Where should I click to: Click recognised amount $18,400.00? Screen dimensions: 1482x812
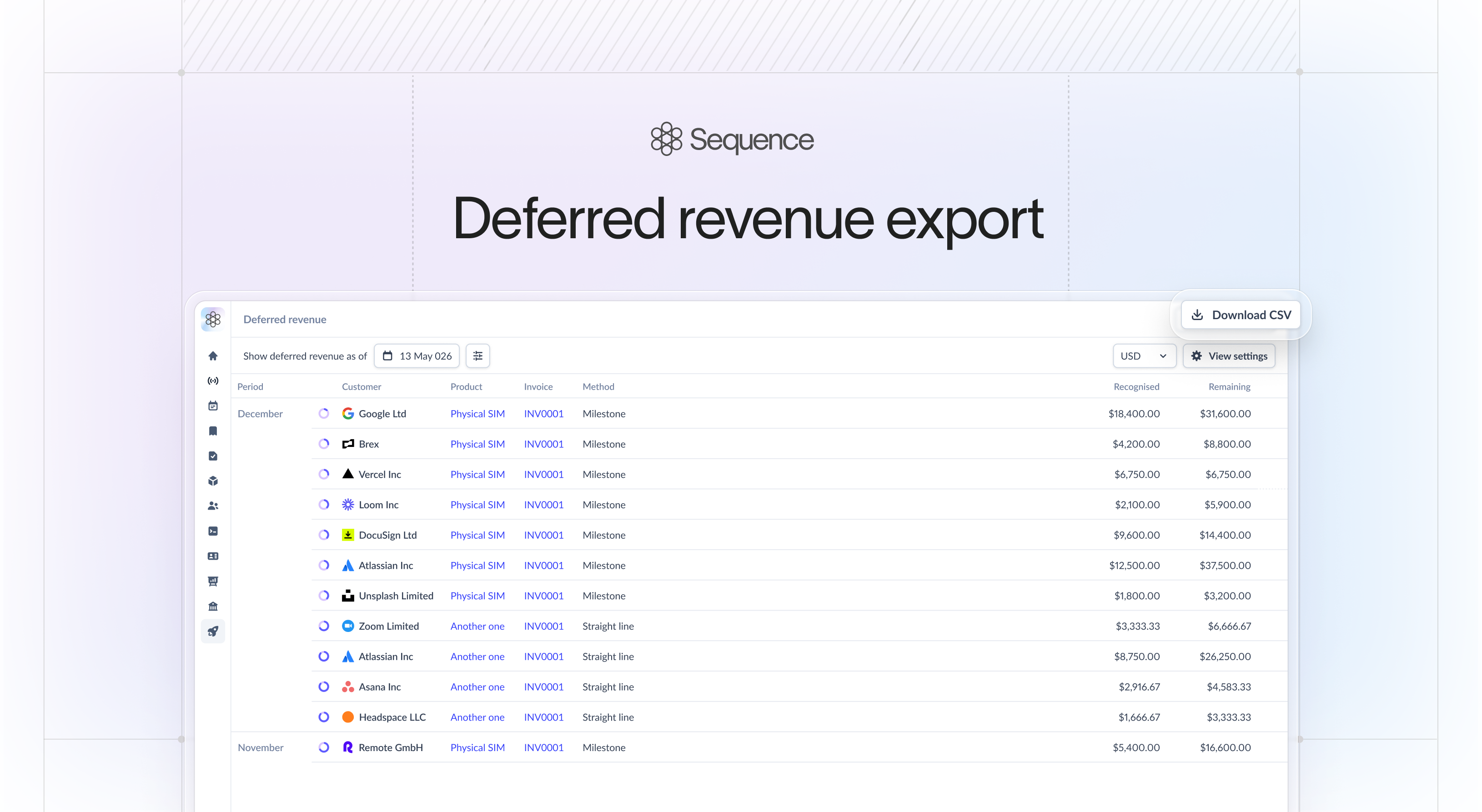pos(1134,413)
